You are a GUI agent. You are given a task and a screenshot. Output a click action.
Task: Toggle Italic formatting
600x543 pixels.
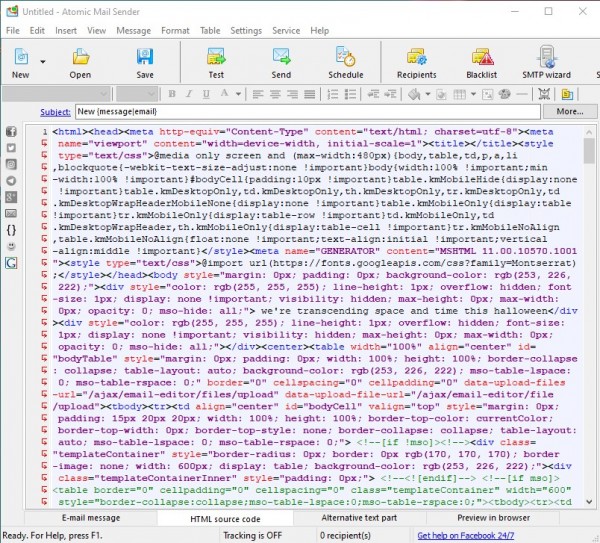pos(189,94)
